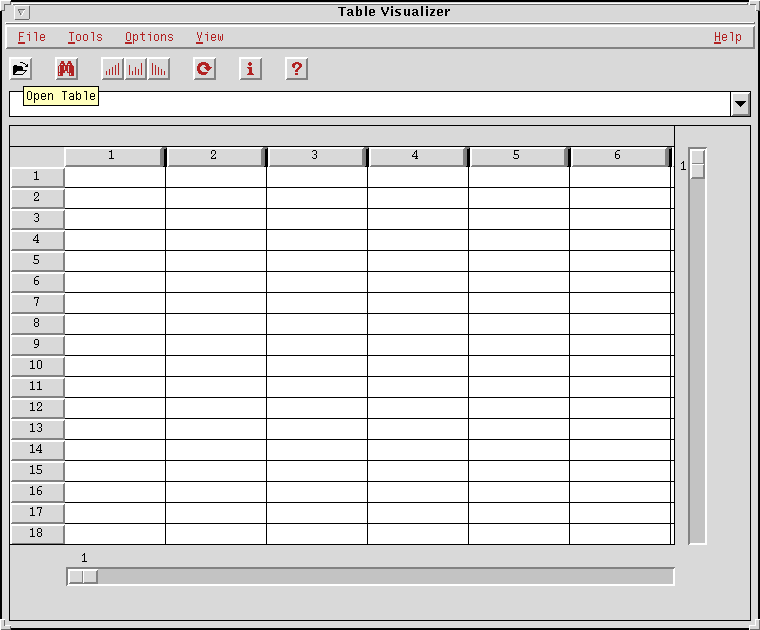Expand the table selector dropdown arrow

click(x=740, y=104)
